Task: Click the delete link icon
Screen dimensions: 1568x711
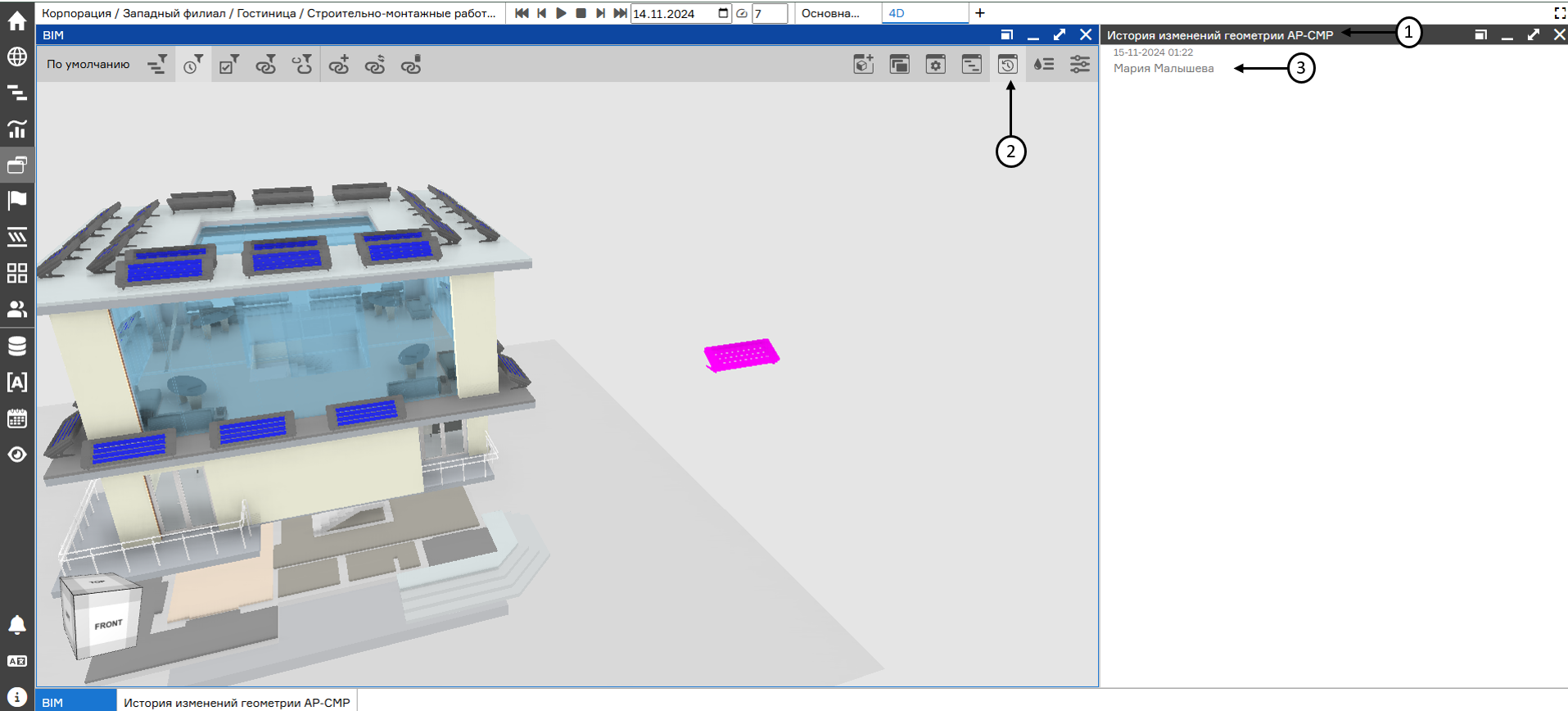Action: pyautogui.click(x=411, y=65)
